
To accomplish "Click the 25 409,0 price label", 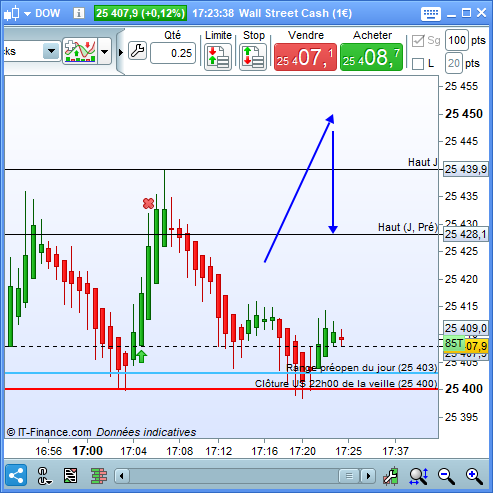I will click(x=466, y=328).
